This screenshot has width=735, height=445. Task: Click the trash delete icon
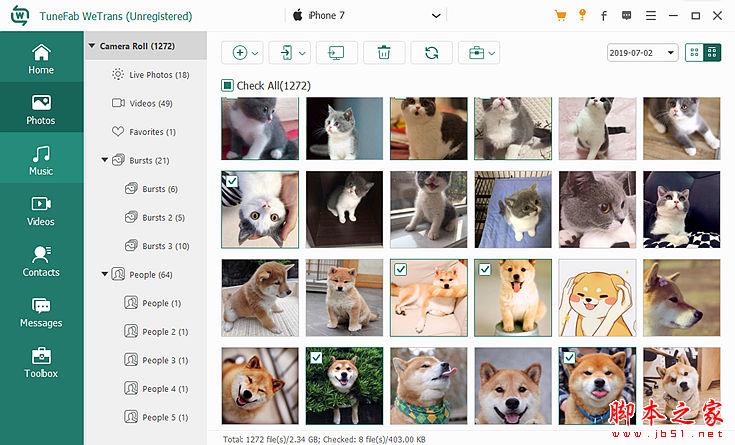pyautogui.click(x=384, y=53)
